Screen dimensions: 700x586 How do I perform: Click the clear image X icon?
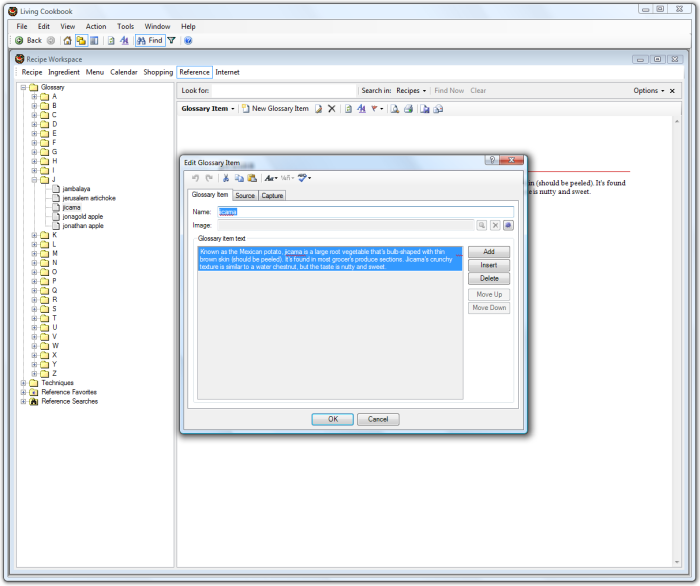click(x=495, y=225)
